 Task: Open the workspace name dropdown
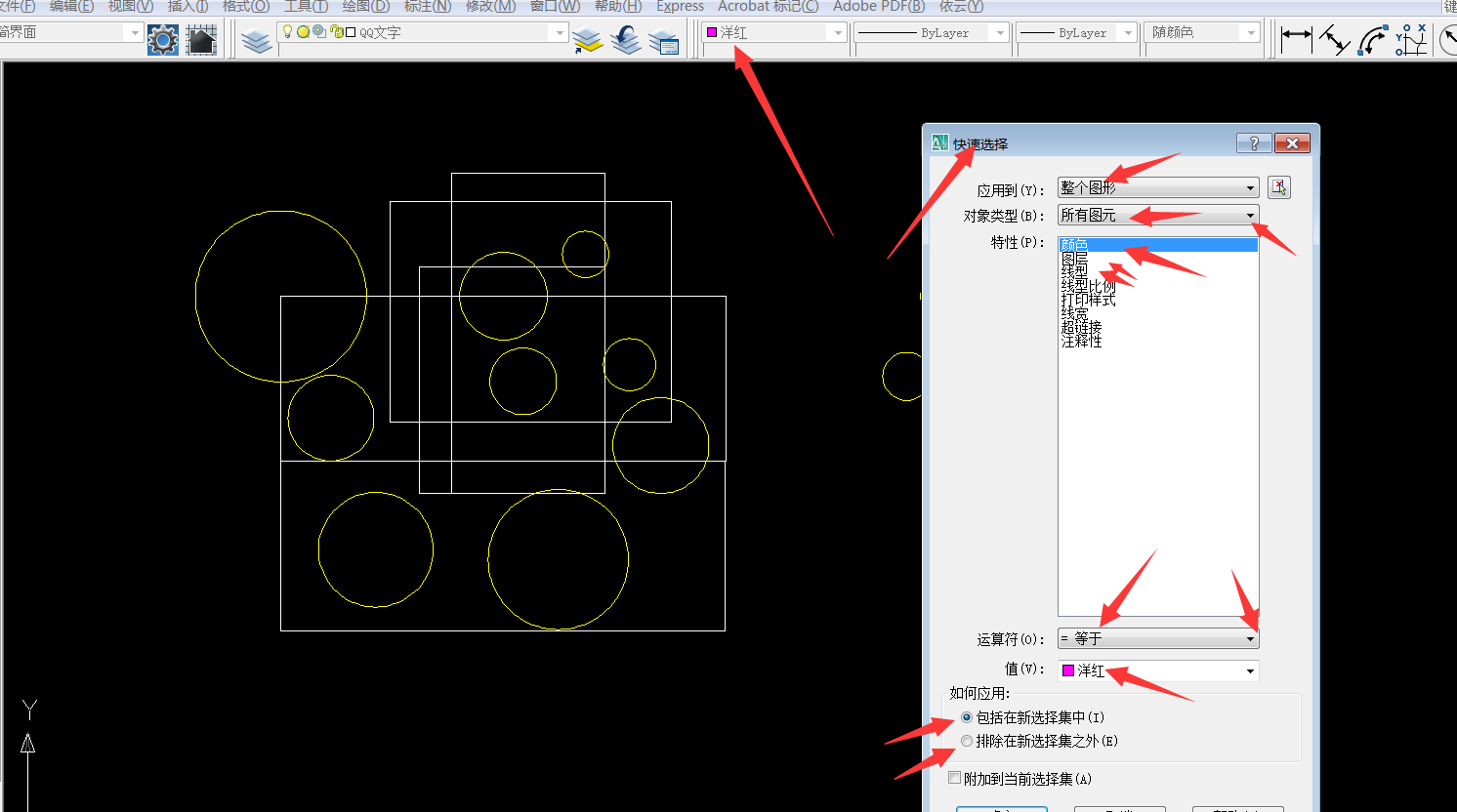pyautogui.click(x=135, y=32)
